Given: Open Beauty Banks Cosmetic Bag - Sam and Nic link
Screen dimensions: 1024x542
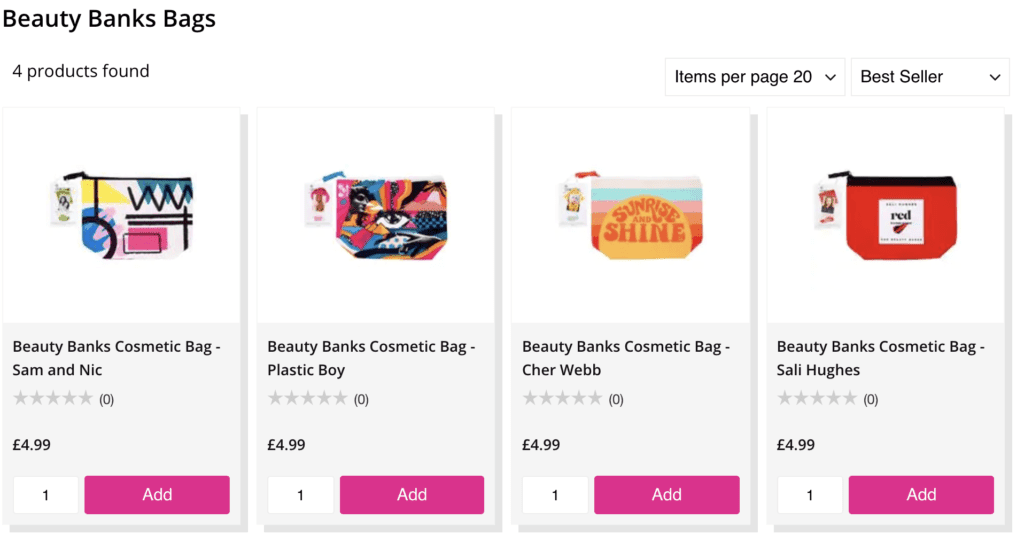Looking at the screenshot, I should 116,358.
